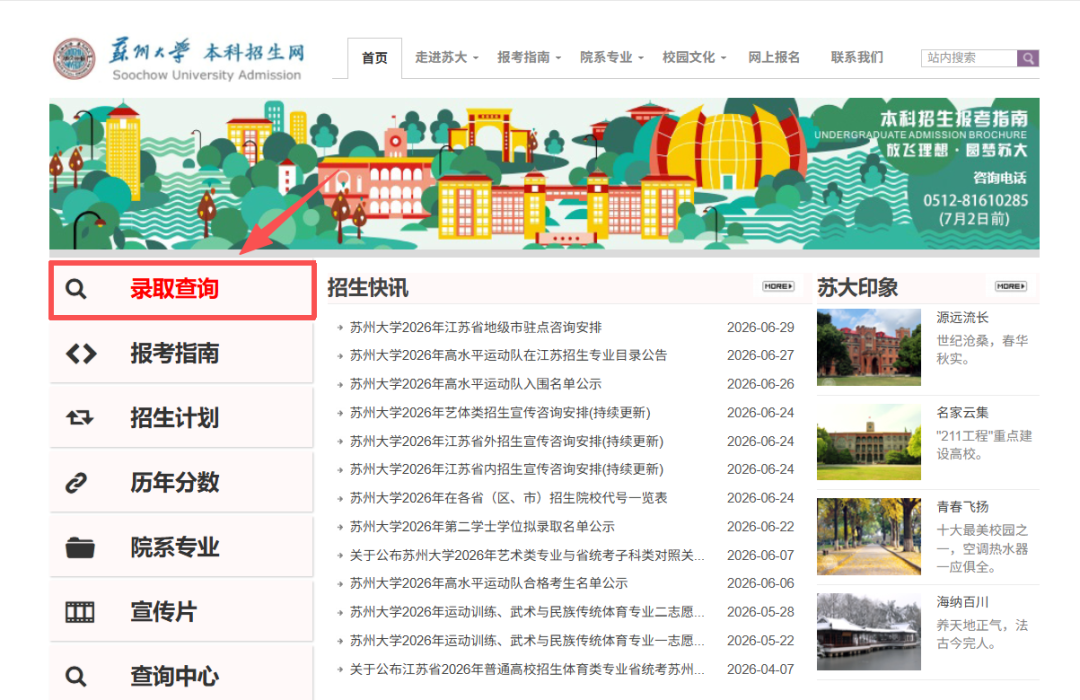The height and width of the screenshot is (700, 1080).
Task: Open news 江苏省外招生宣传咨询安排
Action: pos(506,441)
